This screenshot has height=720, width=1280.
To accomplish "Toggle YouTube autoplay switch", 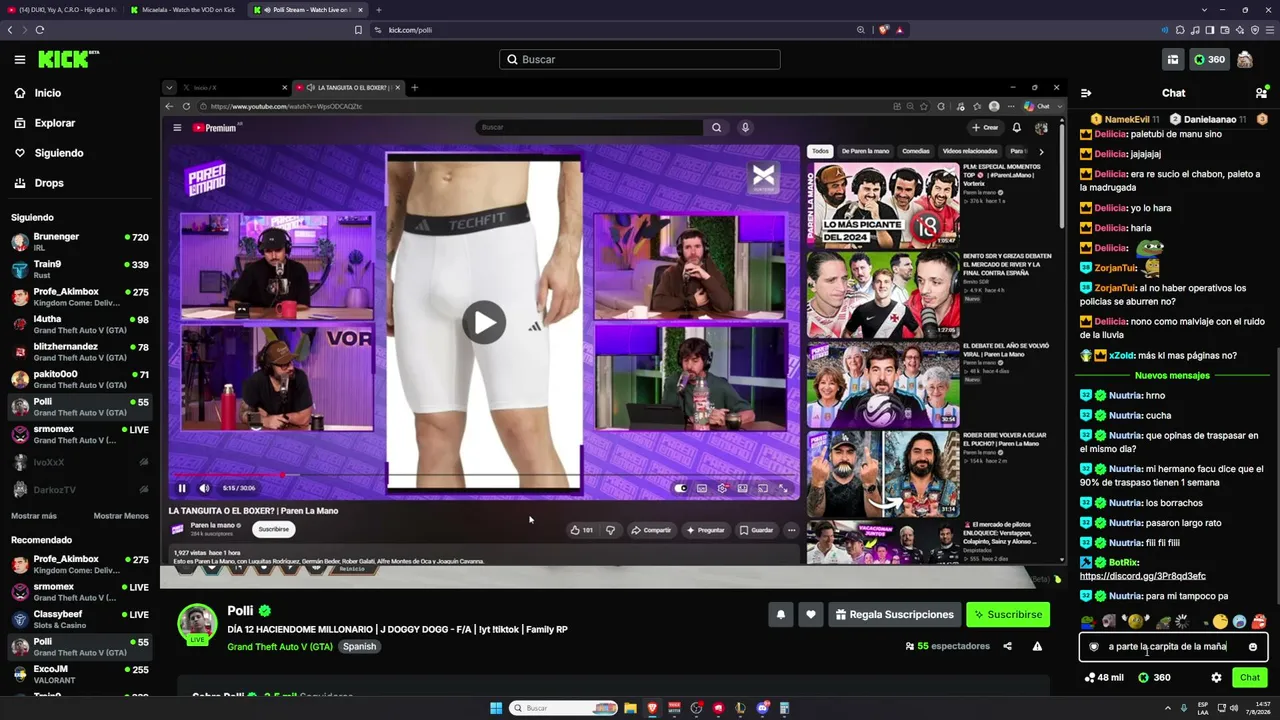I will [x=681, y=488].
